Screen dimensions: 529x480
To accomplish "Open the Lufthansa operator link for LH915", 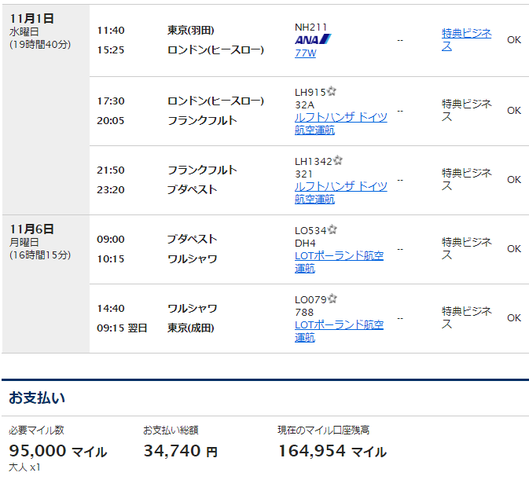I will pyautogui.click(x=341, y=123).
